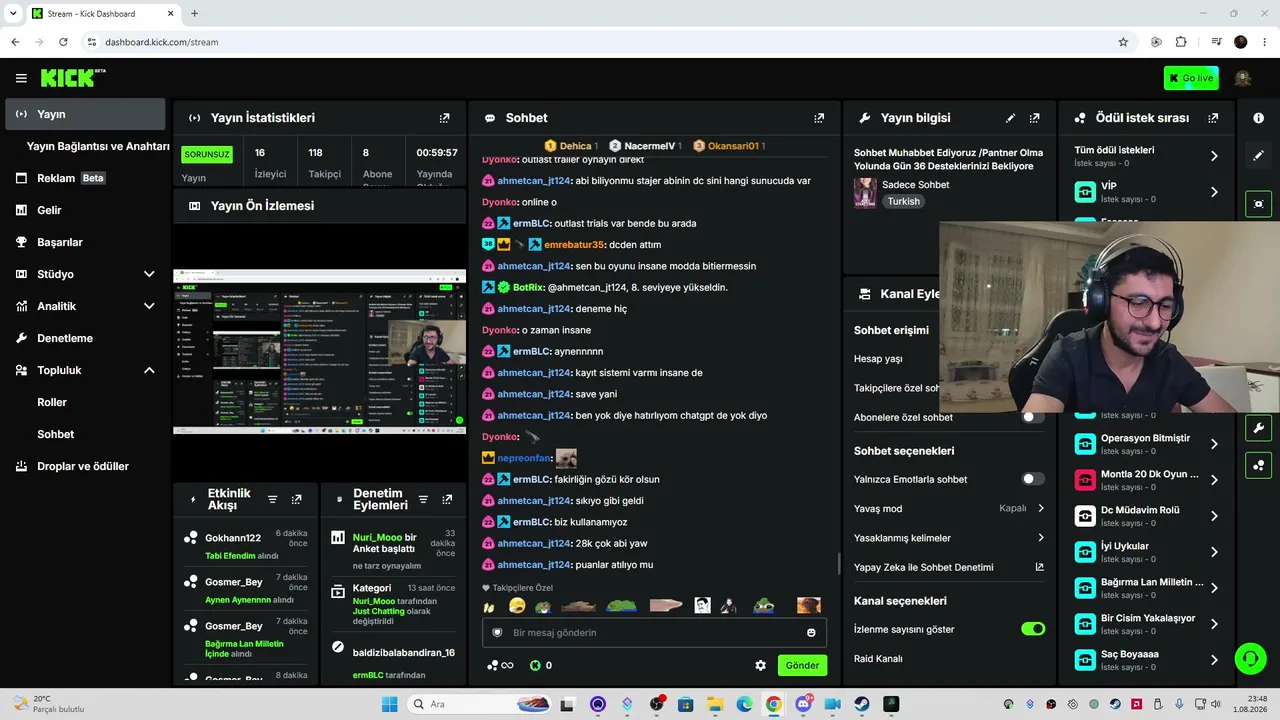Open the Sadece Sohbet category
The image size is (1280, 720).
[x=916, y=185]
